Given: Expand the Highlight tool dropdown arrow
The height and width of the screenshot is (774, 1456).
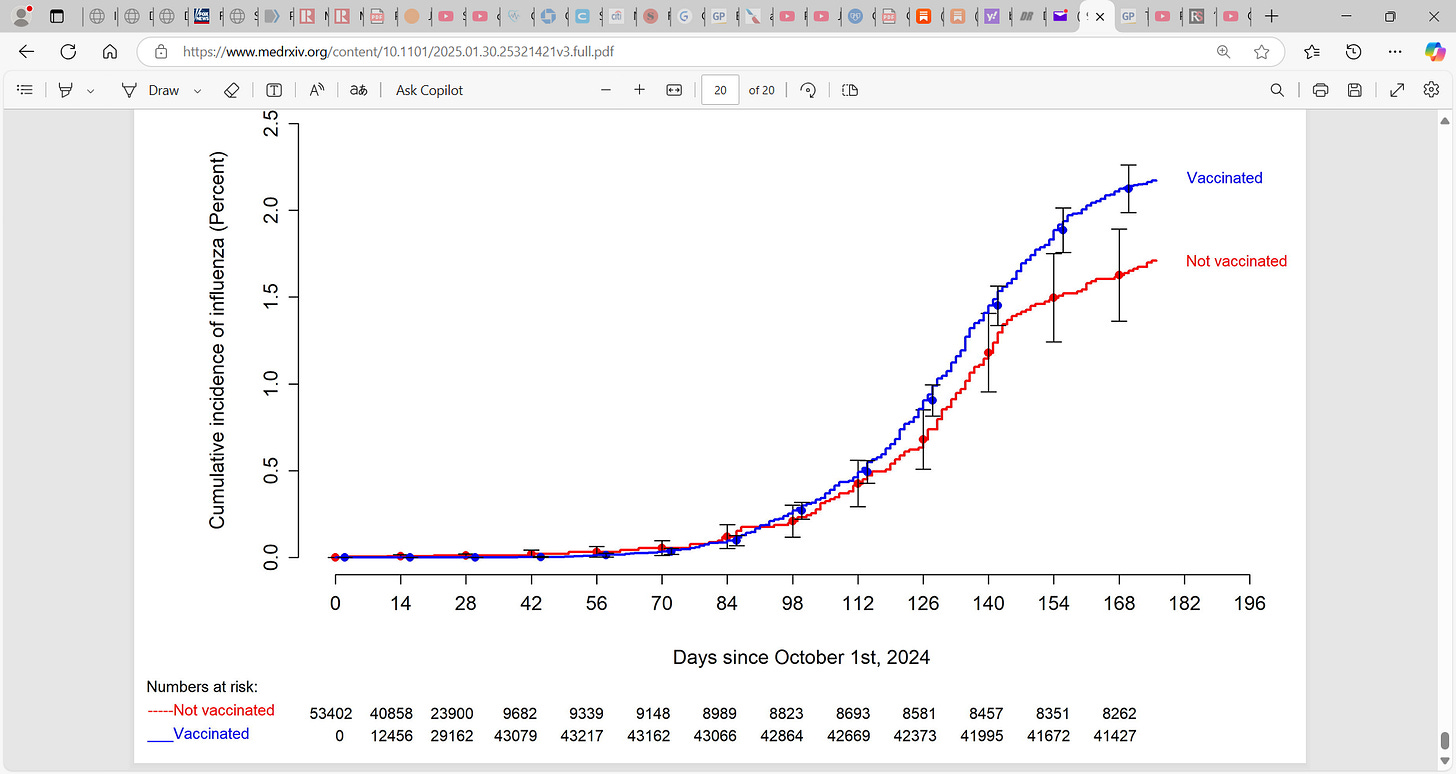Looking at the screenshot, I should pyautogui.click(x=91, y=90).
